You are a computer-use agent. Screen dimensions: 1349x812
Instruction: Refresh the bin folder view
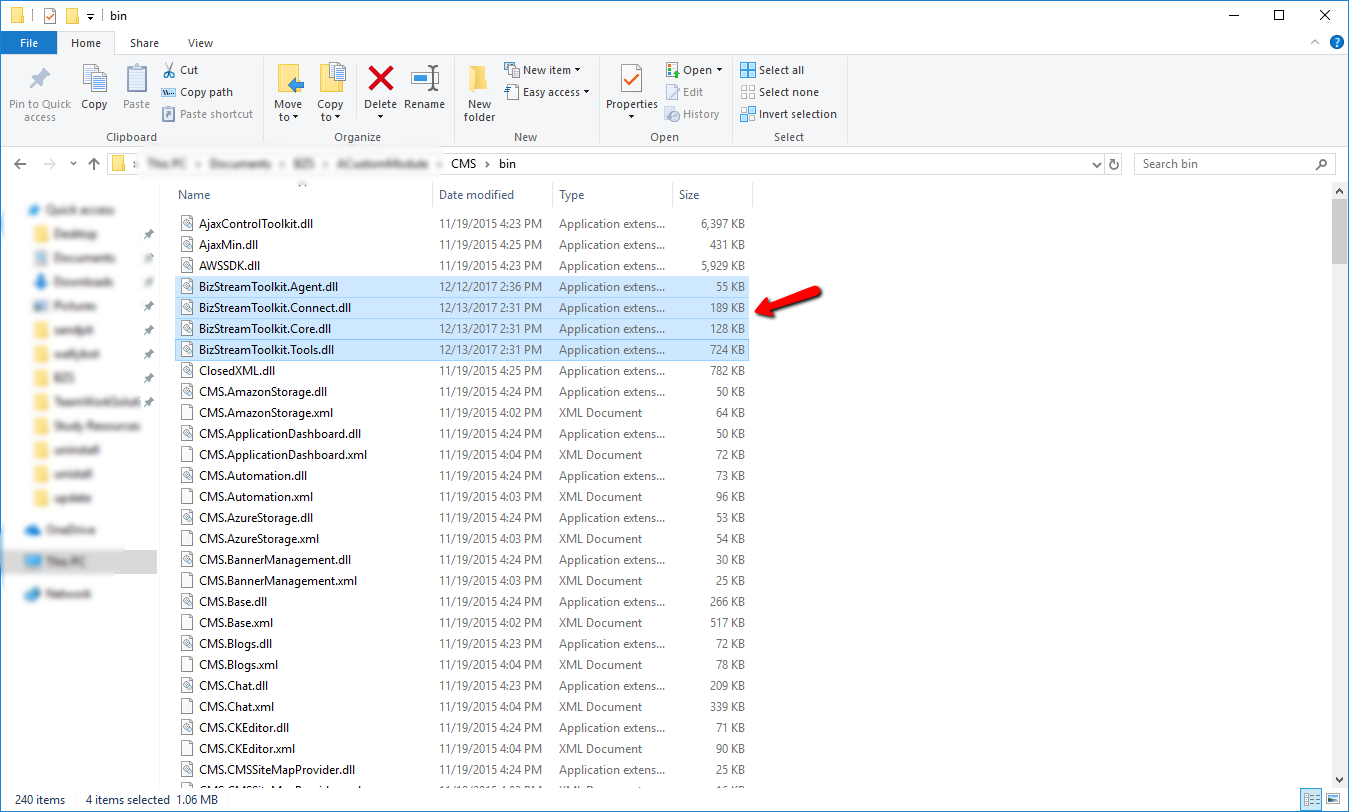tap(1115, 164)
